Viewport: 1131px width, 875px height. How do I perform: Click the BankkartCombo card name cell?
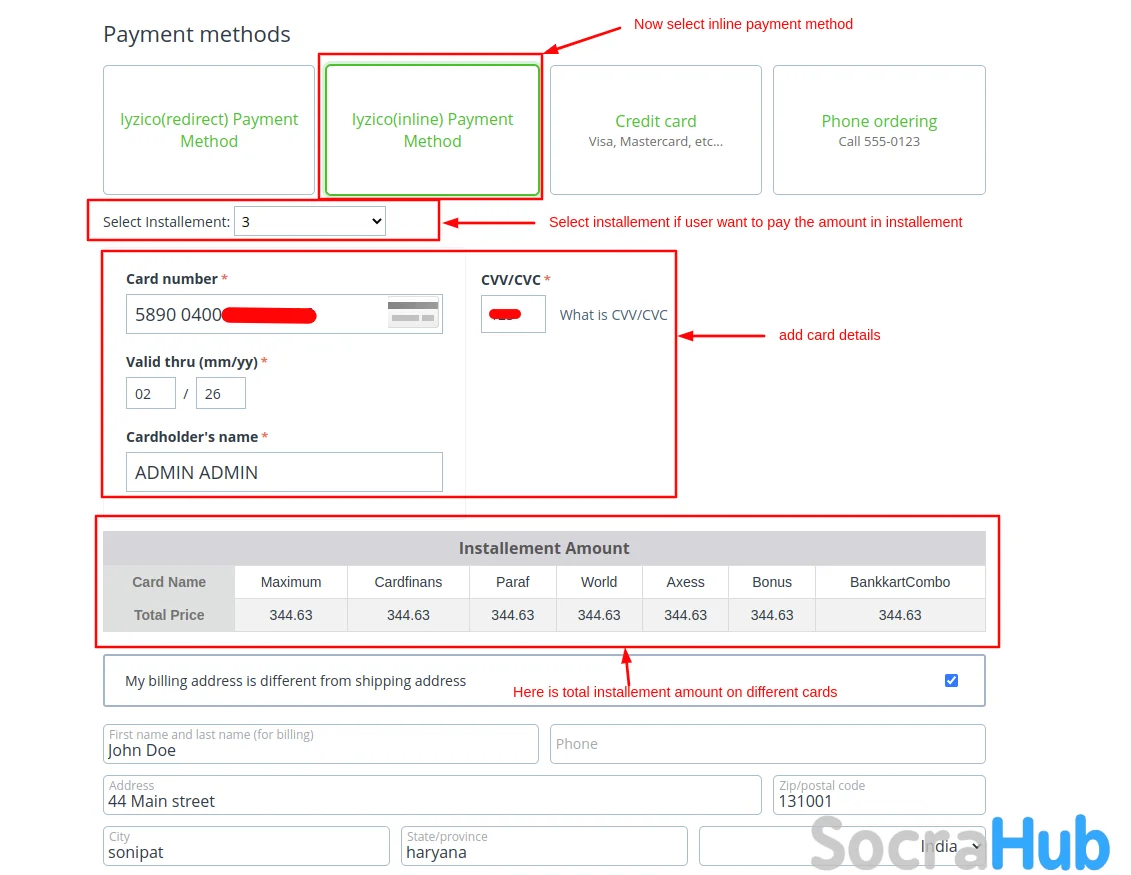click(900, 582)
